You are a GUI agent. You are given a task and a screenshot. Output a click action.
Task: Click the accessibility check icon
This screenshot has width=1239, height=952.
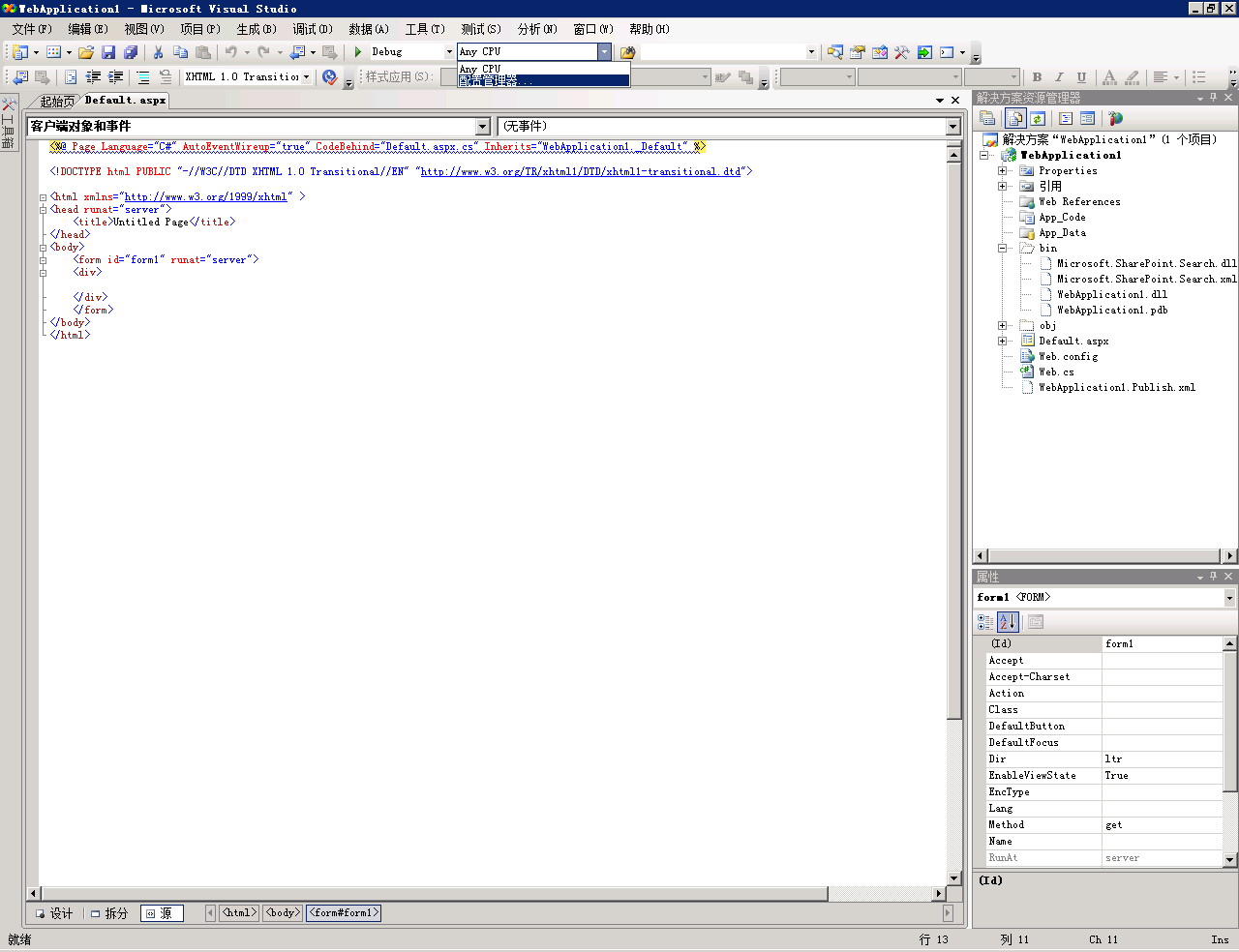(330, 77)
